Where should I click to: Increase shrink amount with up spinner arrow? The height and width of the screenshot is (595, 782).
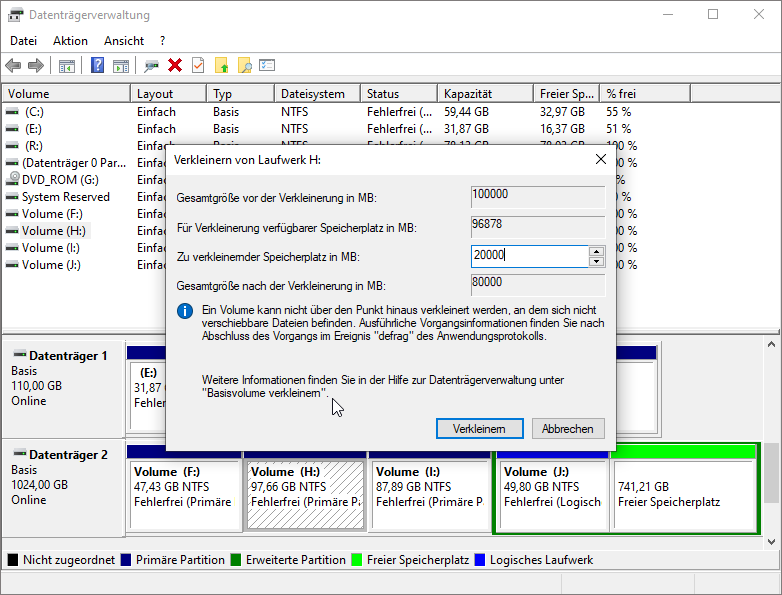tap(597, 251)
